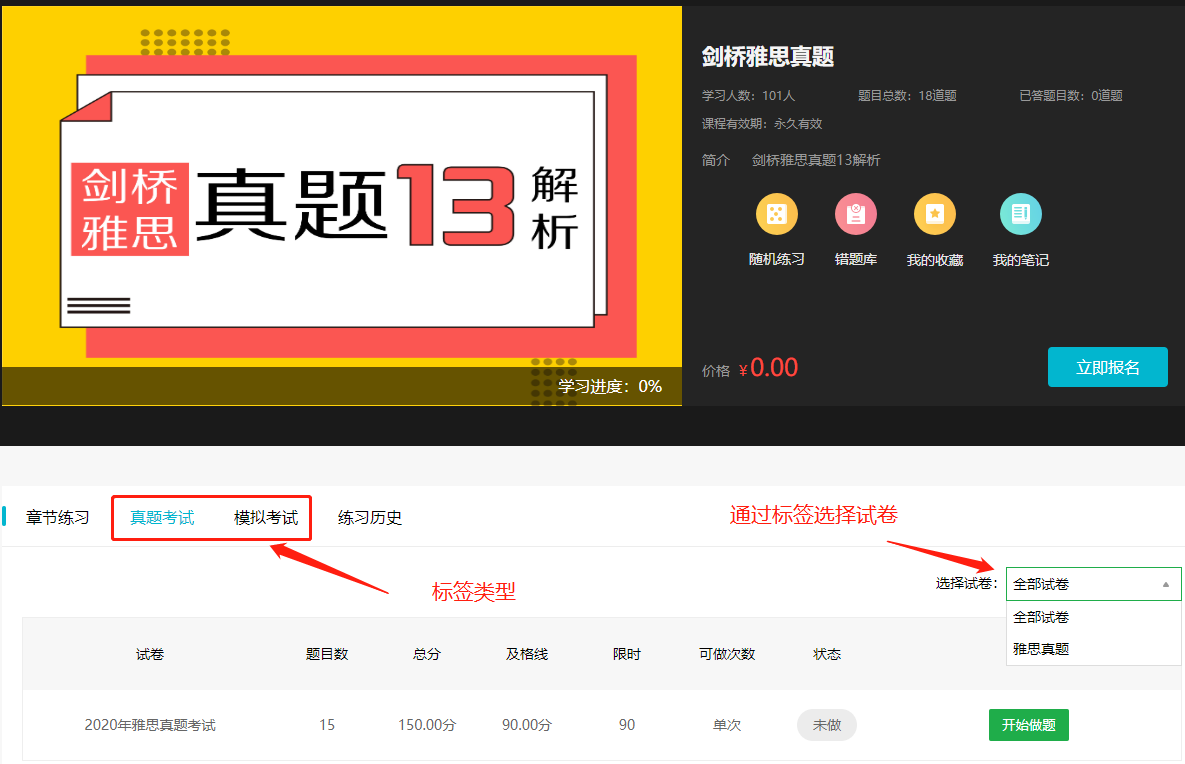Click the price ¥0.00 text
The image size is (1185, 764).
[x=769, y=368]
